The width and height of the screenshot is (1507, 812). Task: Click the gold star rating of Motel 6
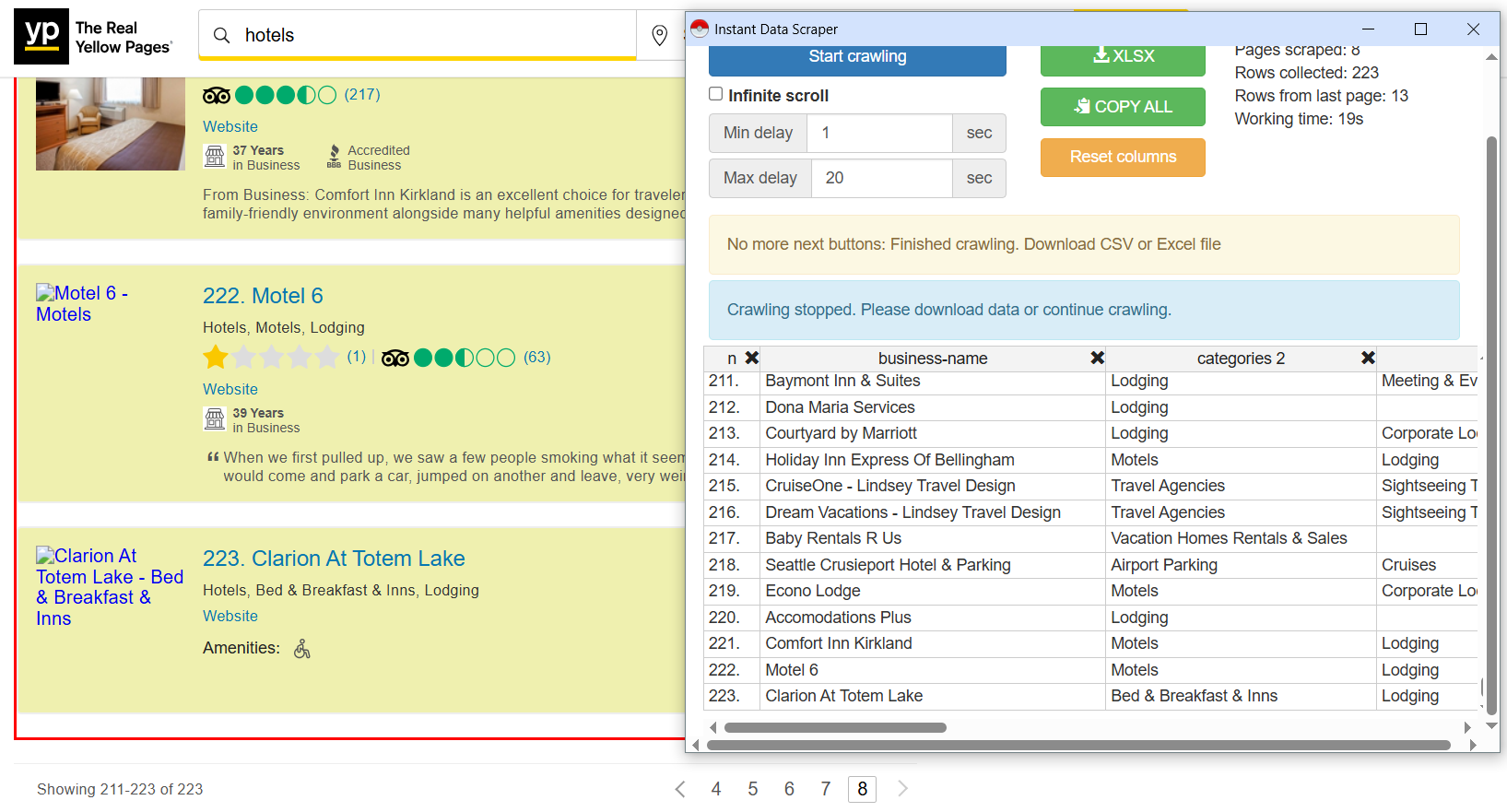coord(216,357)
